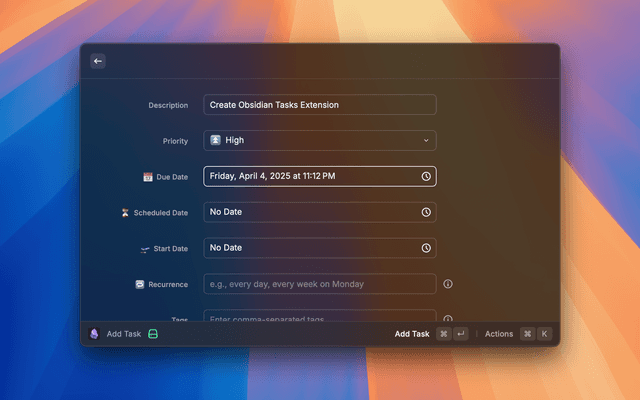Click the back arrow button
The height and width of the screenshot is (400, 640).
(x=98, y=61)
